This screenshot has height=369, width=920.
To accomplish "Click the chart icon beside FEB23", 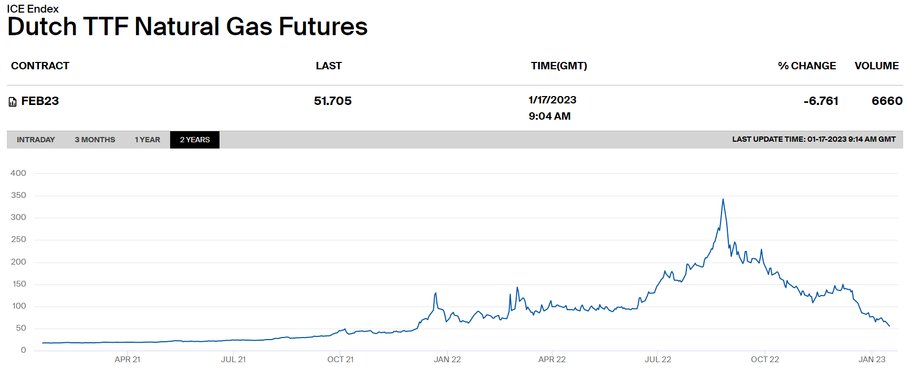I will tap(13, 102).
